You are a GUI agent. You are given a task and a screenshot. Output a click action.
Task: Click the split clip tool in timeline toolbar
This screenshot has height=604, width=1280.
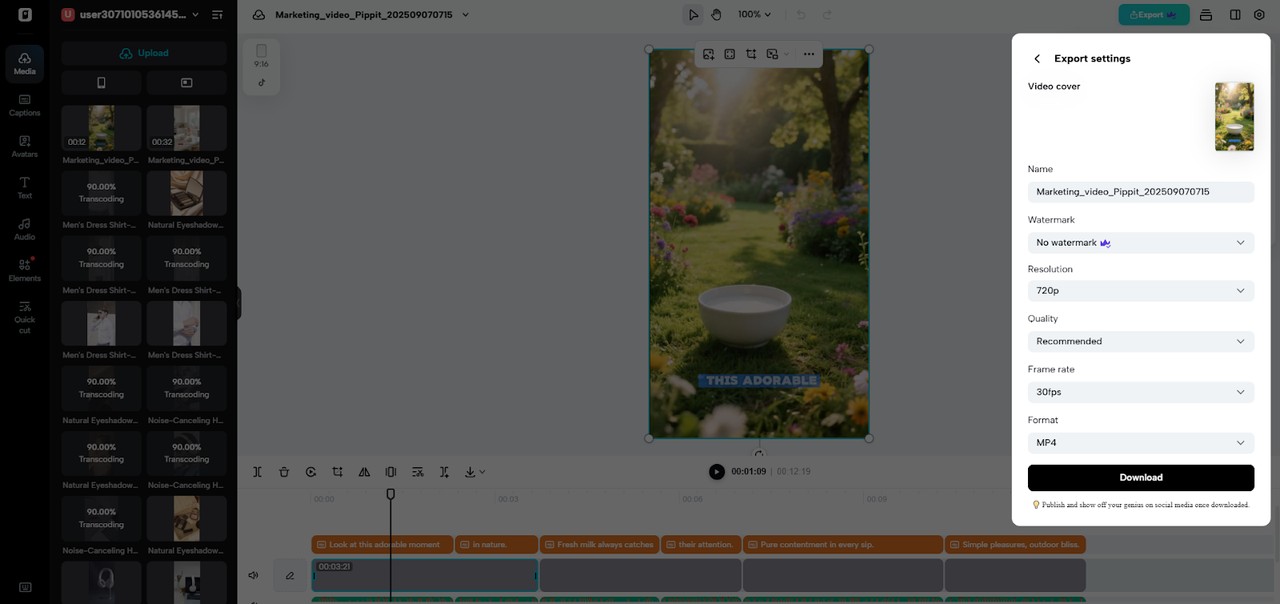point(257,472)
